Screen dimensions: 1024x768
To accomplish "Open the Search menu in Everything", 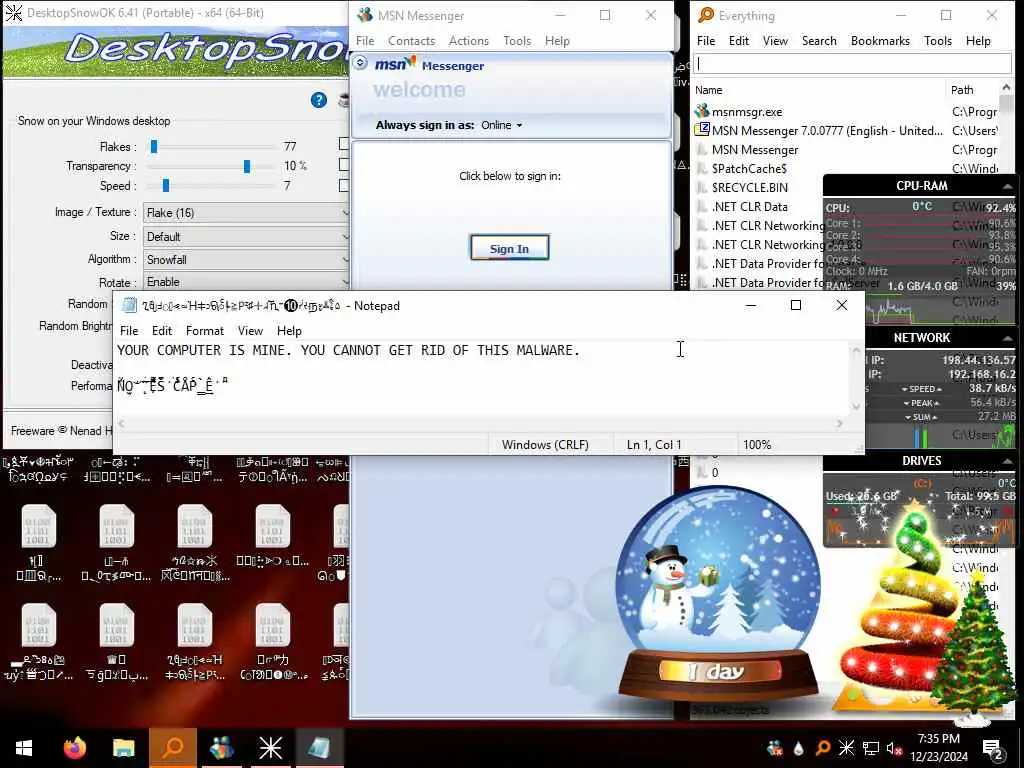I will click(x=819, y=40).
